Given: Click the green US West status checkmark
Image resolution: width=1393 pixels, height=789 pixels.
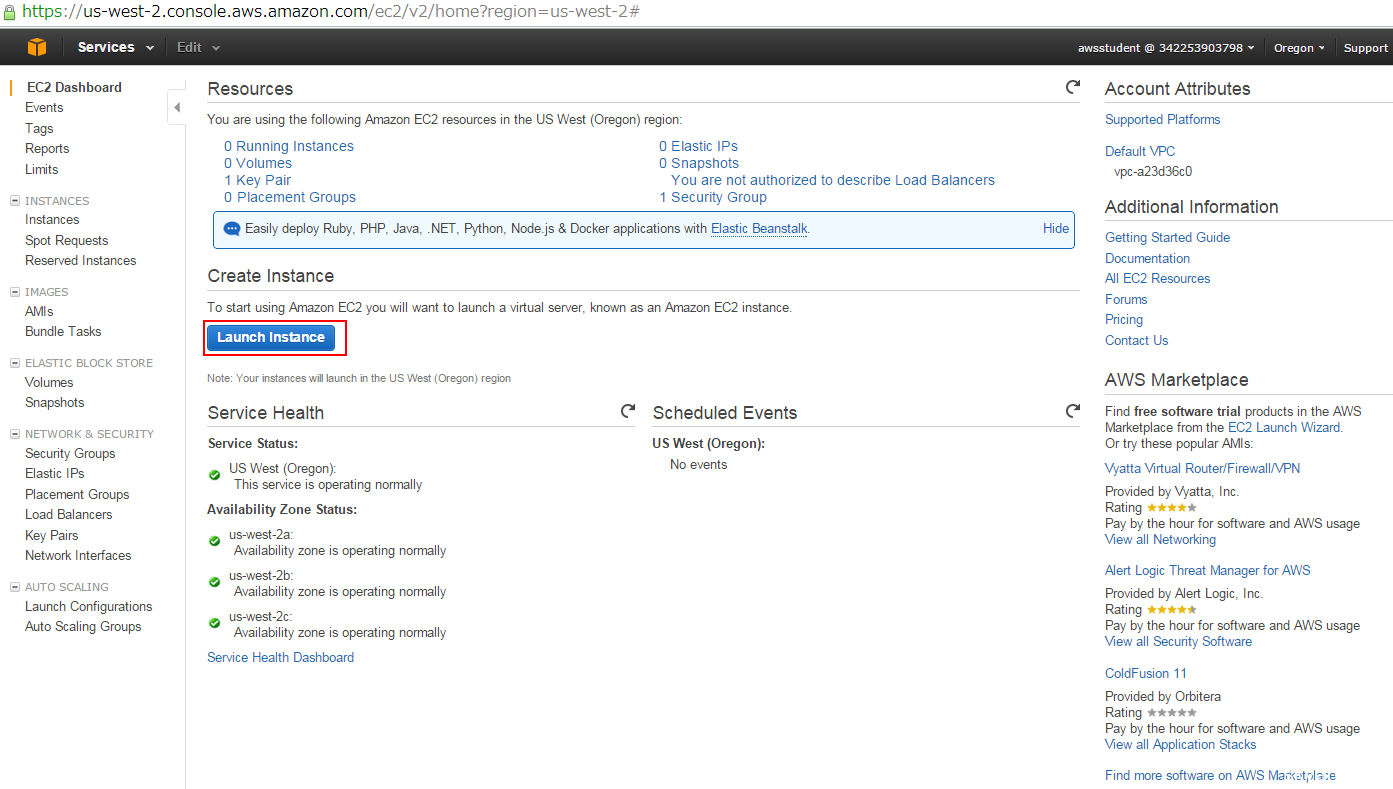Looking at the screenshot, I should coord(214,476).
